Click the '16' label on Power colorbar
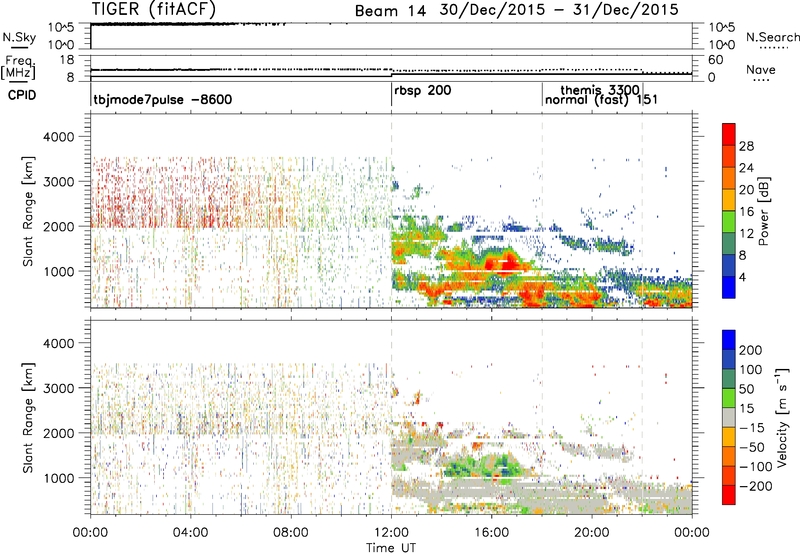800x554 pixels. 746,212
